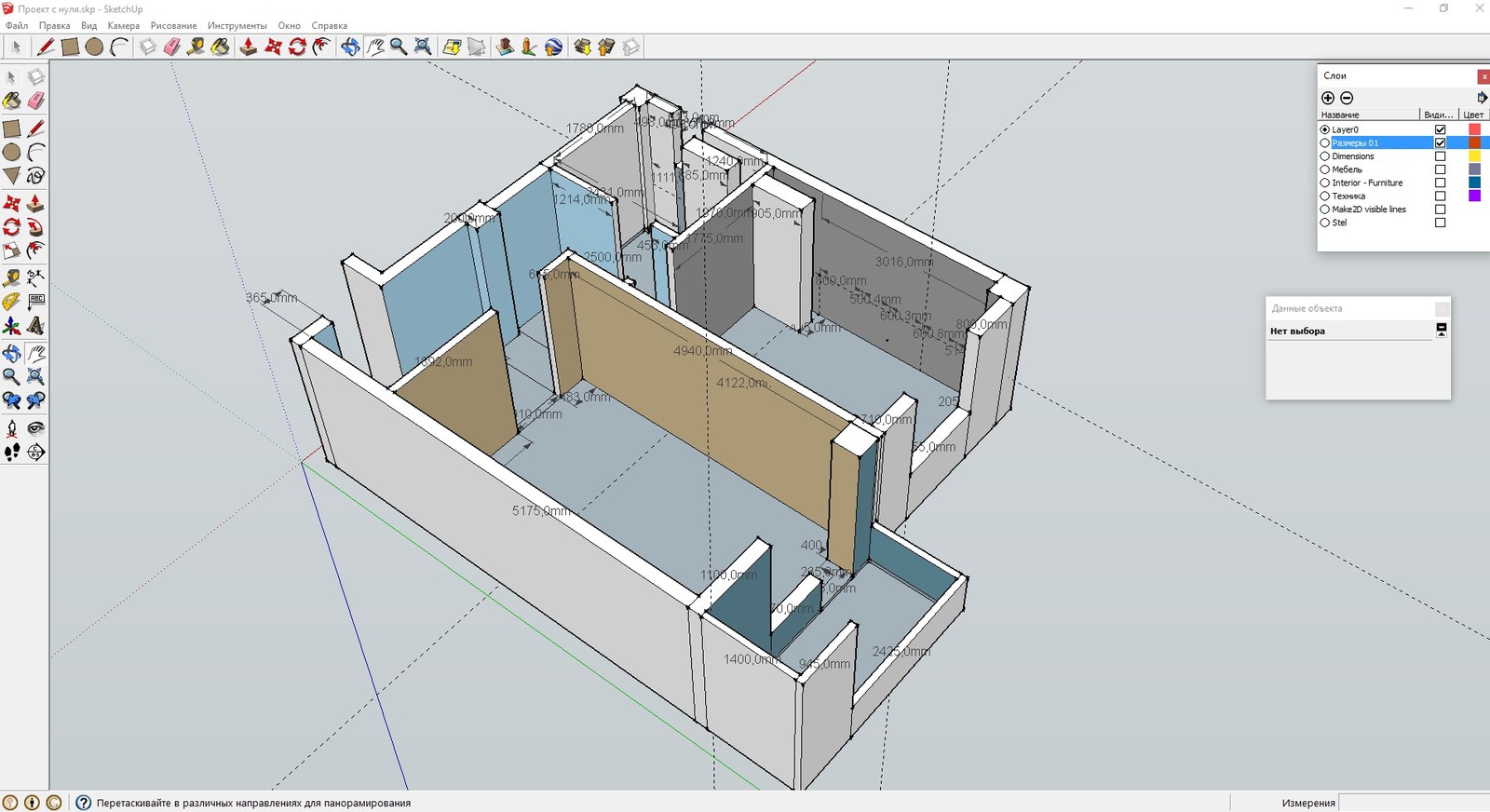Choose the 3D Text tool

(x=35, y=326)
